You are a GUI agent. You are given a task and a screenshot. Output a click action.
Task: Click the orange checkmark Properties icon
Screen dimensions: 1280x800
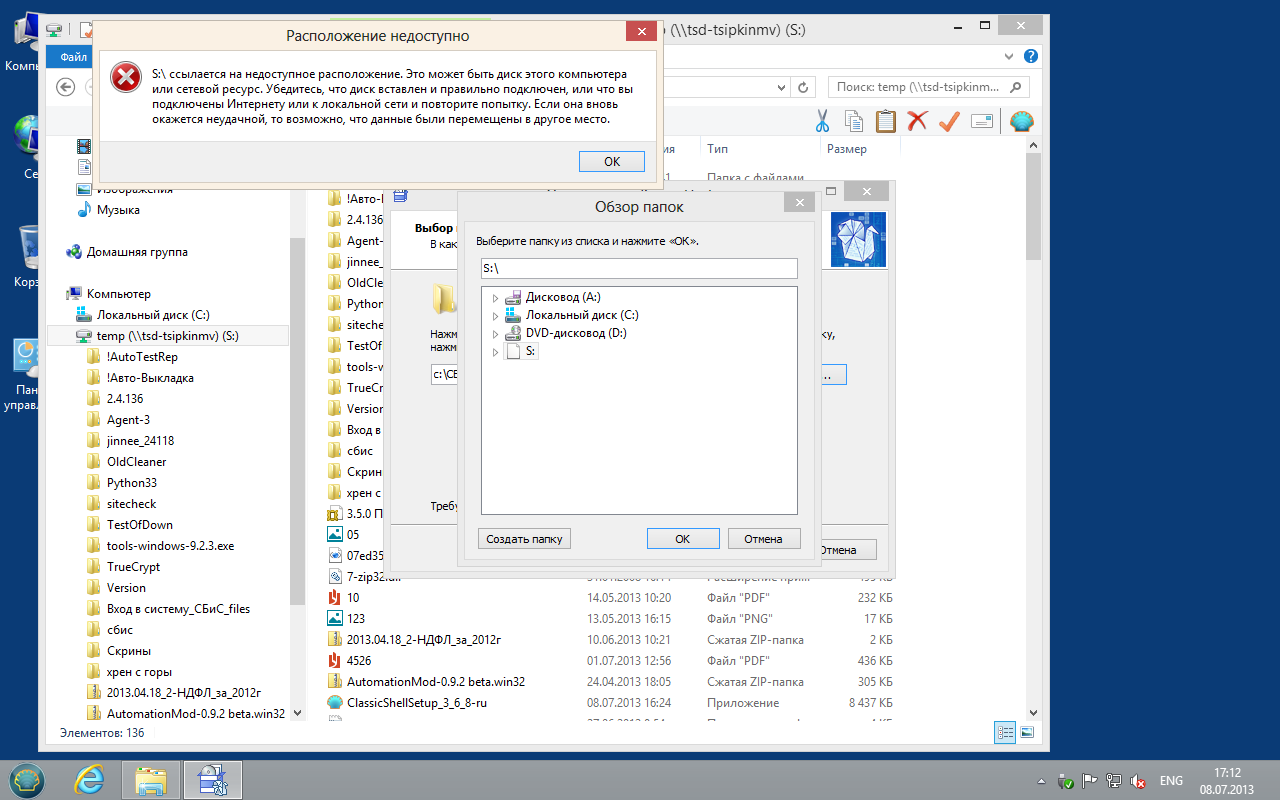(x=949, y=121)
